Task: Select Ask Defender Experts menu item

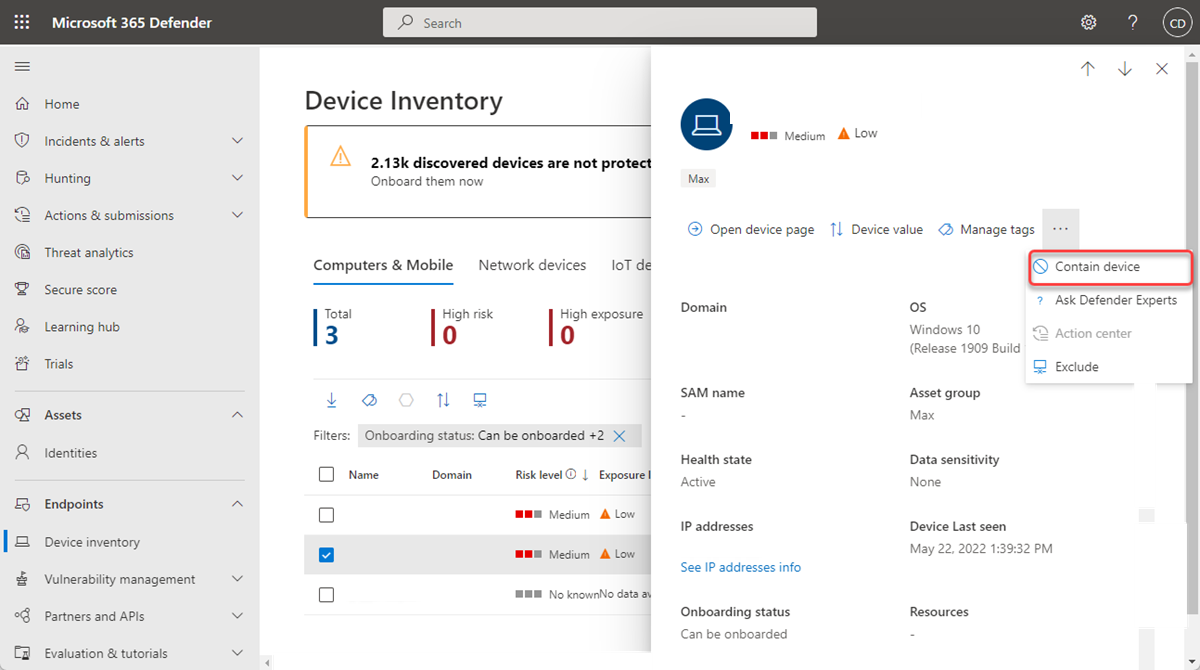Action: [1109, 300]
